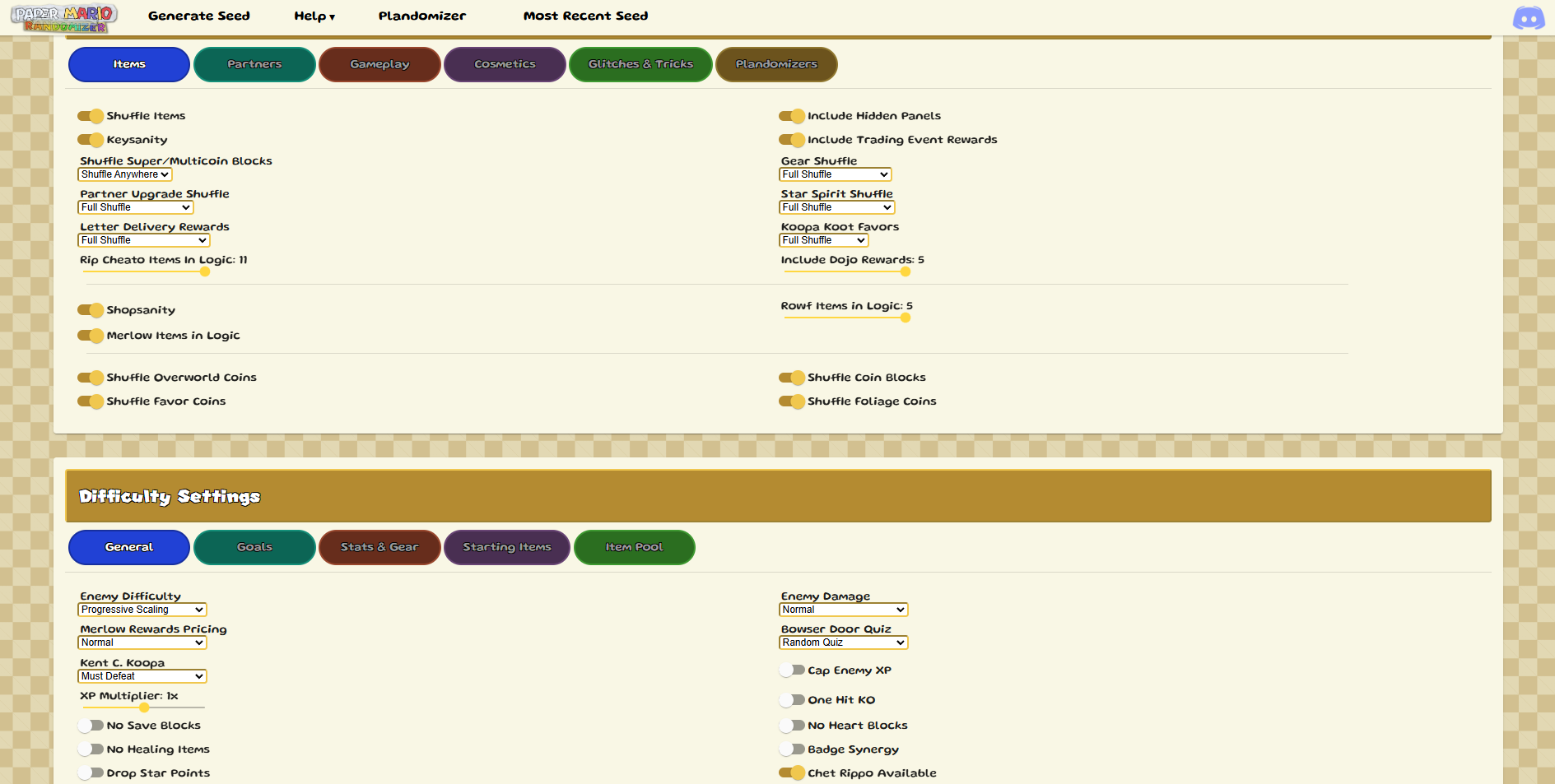The image size is (1555, 784).
Task: Open Koopa Koot Favors dropdown
Action: (824, 240)
